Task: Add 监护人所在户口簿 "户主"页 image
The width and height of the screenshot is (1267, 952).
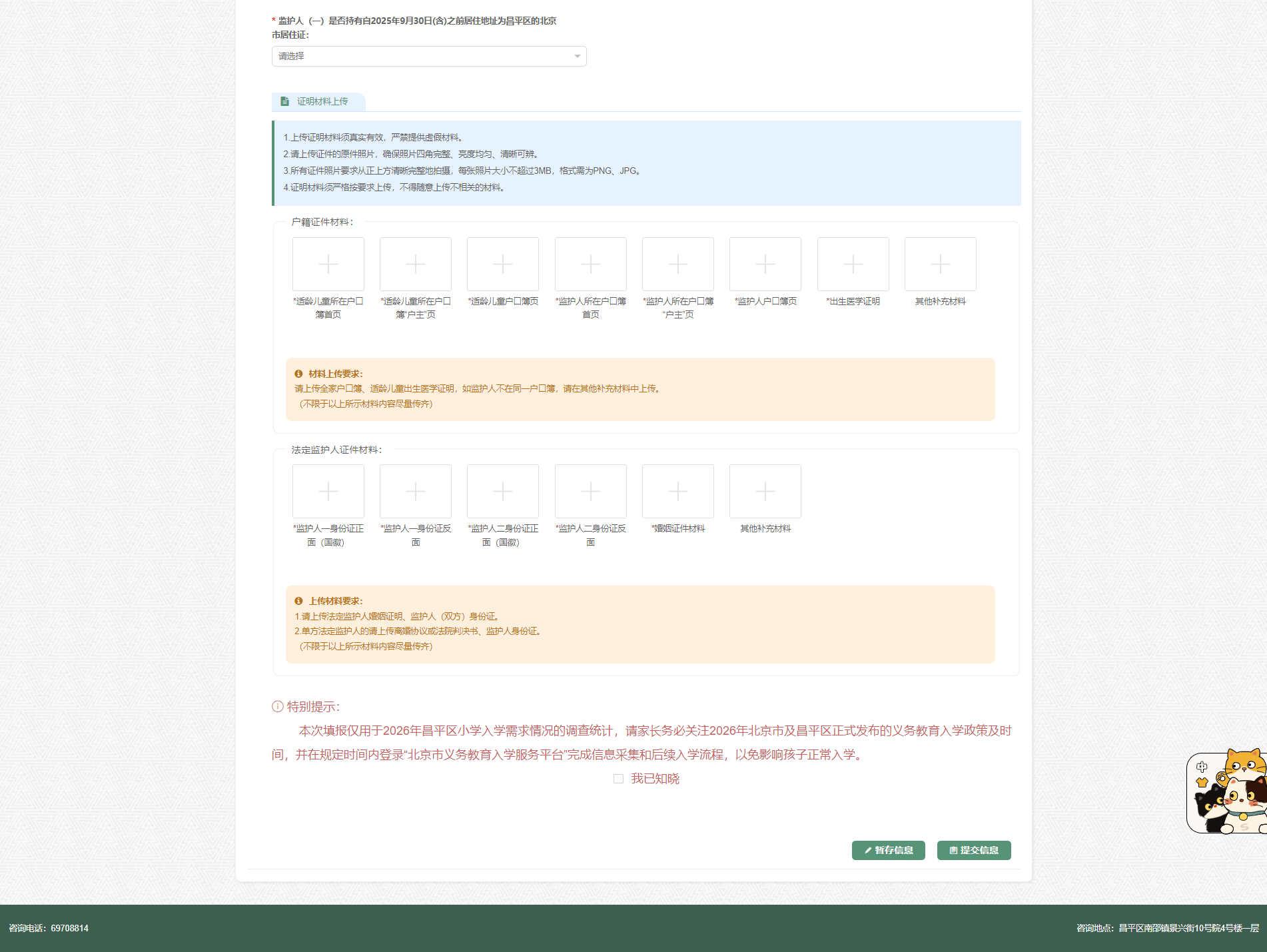Action: click(677, 264)
